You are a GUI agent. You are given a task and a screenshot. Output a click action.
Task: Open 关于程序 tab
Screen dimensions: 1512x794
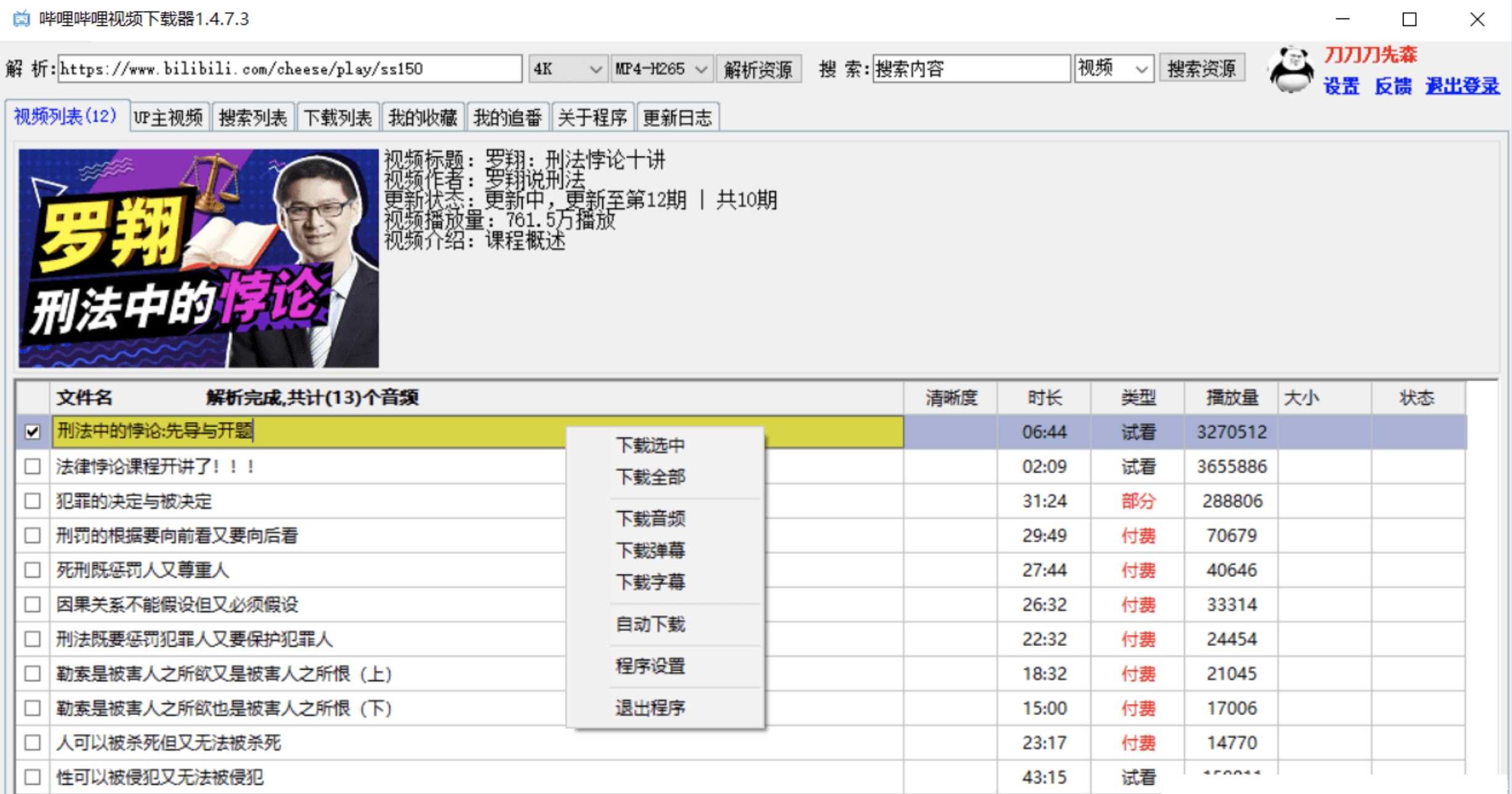(x=593, y=117)
